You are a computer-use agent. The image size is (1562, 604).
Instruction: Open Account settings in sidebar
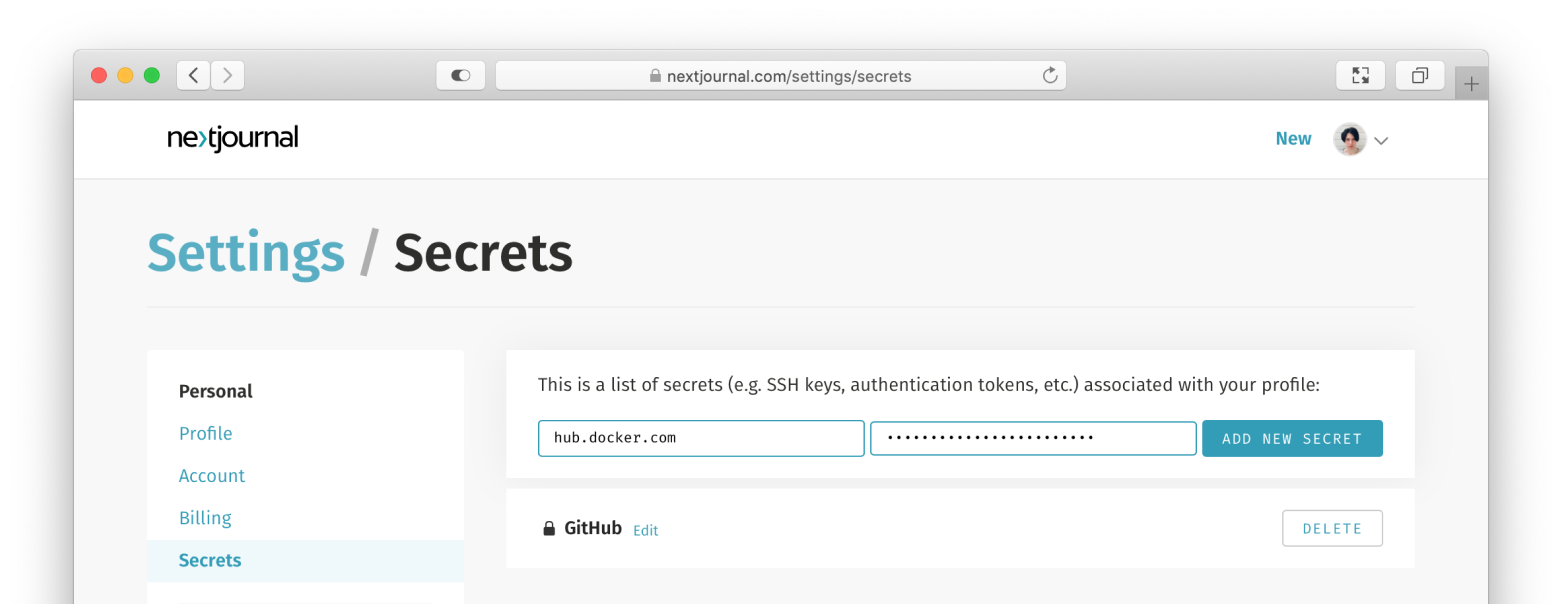pyautogui.click(x=212, y=476)
